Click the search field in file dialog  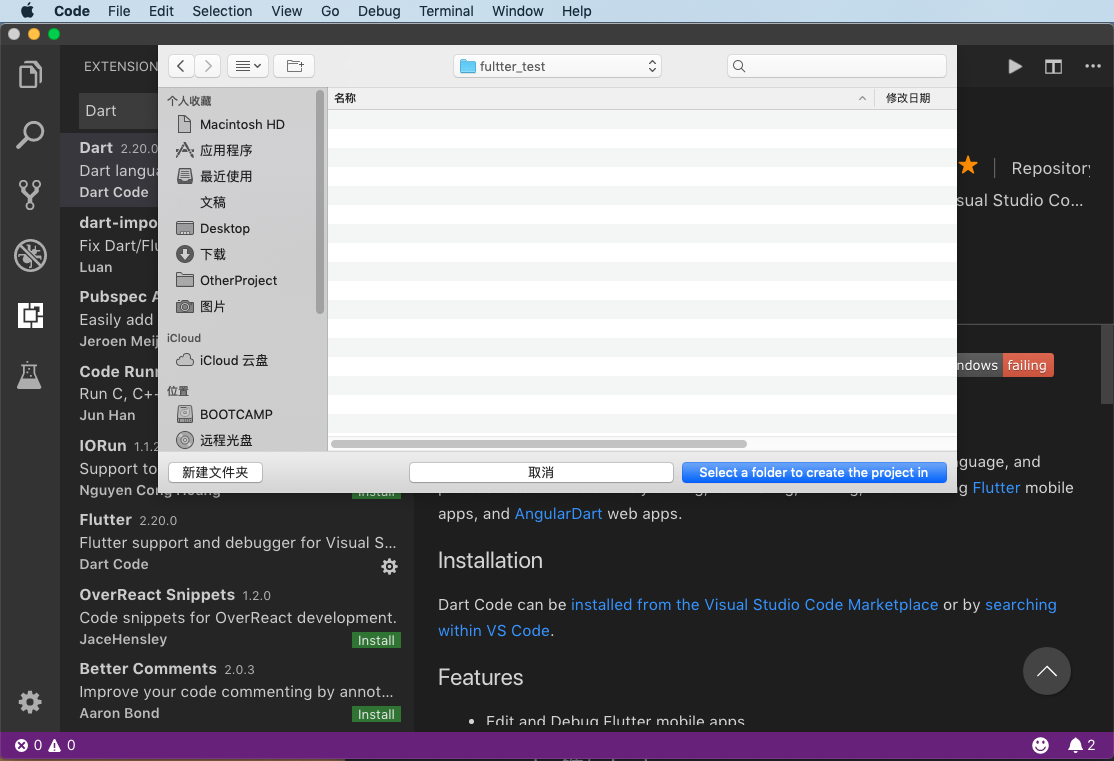coord(837,66)
